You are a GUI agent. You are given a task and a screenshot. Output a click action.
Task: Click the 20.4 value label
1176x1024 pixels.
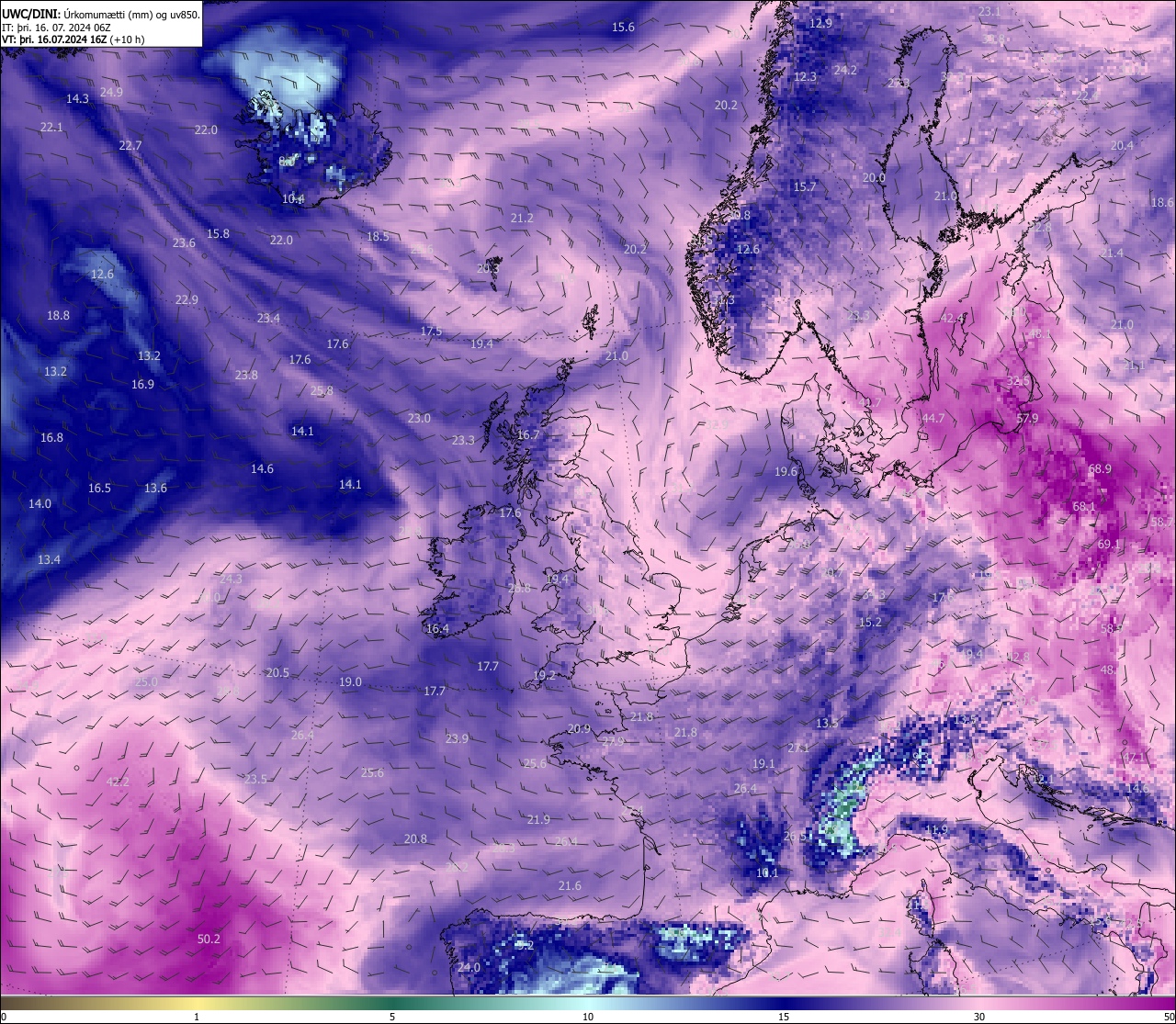click(1122, 146)
